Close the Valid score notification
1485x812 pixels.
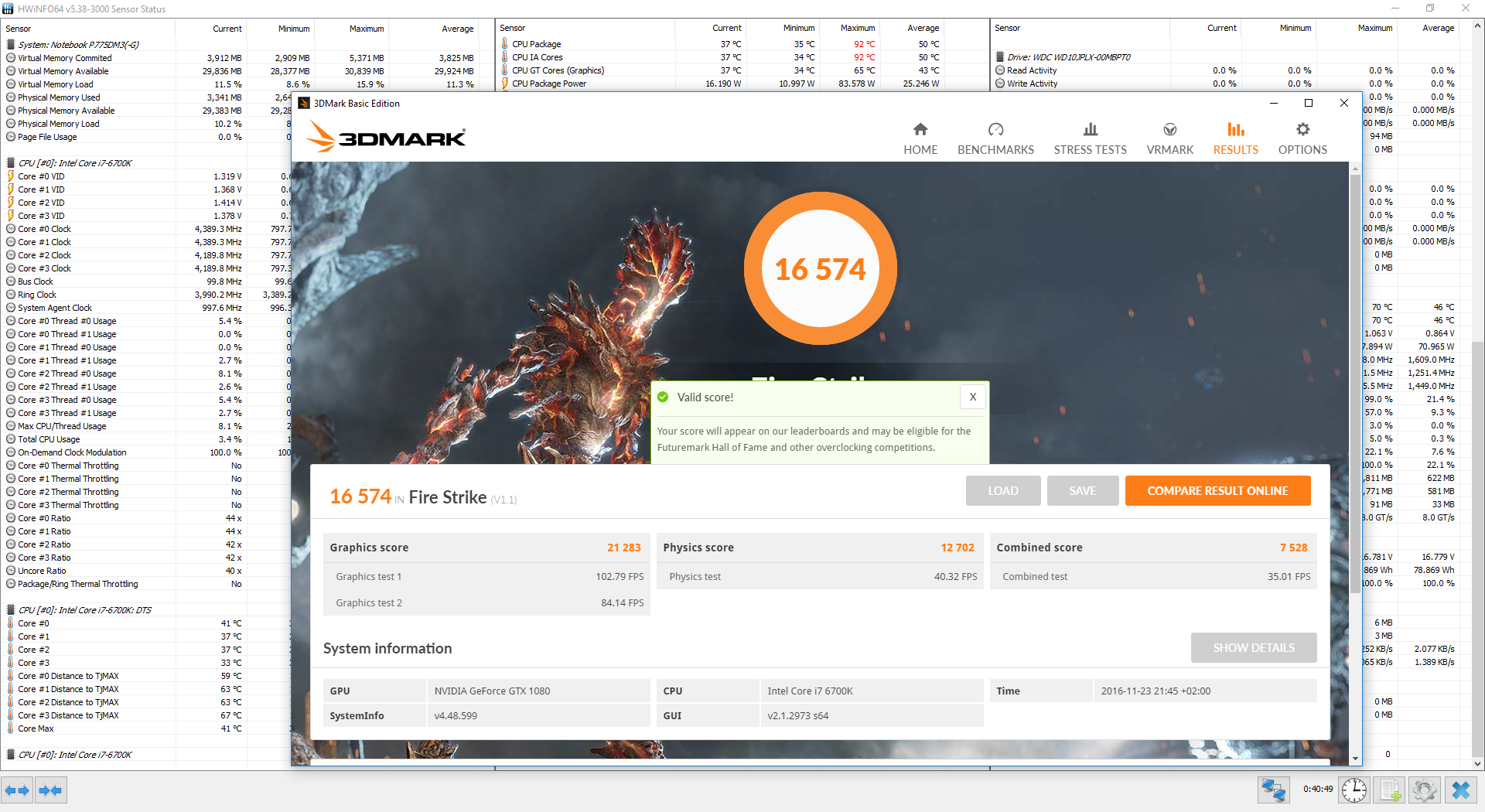[973, 397]
